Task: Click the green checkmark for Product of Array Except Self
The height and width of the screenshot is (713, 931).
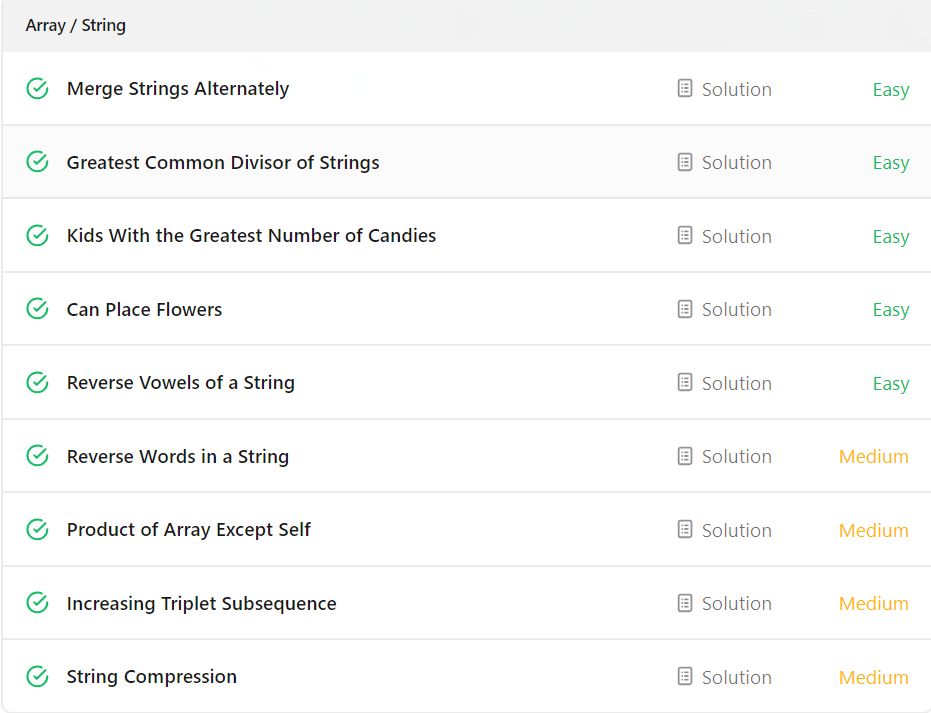Action: point(37,530)
